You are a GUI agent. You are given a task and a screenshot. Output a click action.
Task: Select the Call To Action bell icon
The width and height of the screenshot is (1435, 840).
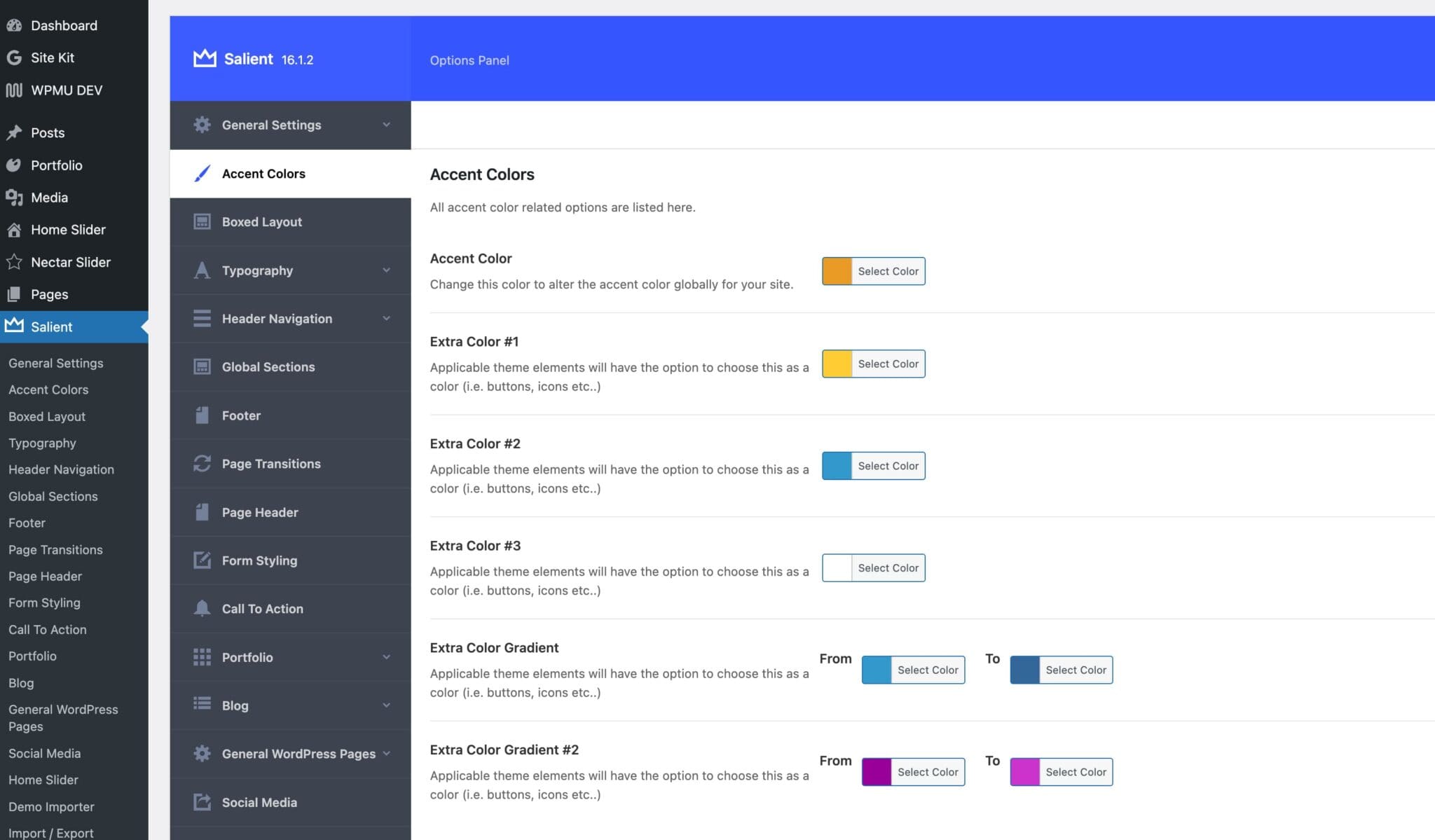point(202,608)
